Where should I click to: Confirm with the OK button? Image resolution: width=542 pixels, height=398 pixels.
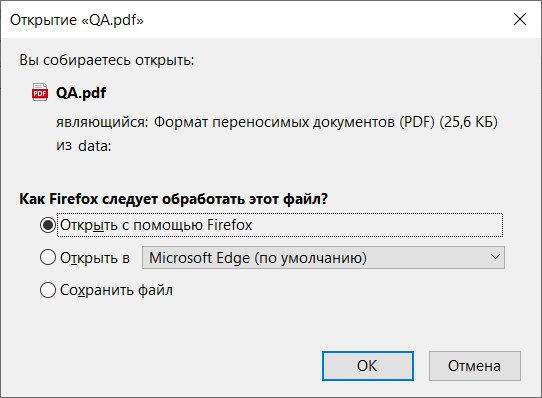368,366
